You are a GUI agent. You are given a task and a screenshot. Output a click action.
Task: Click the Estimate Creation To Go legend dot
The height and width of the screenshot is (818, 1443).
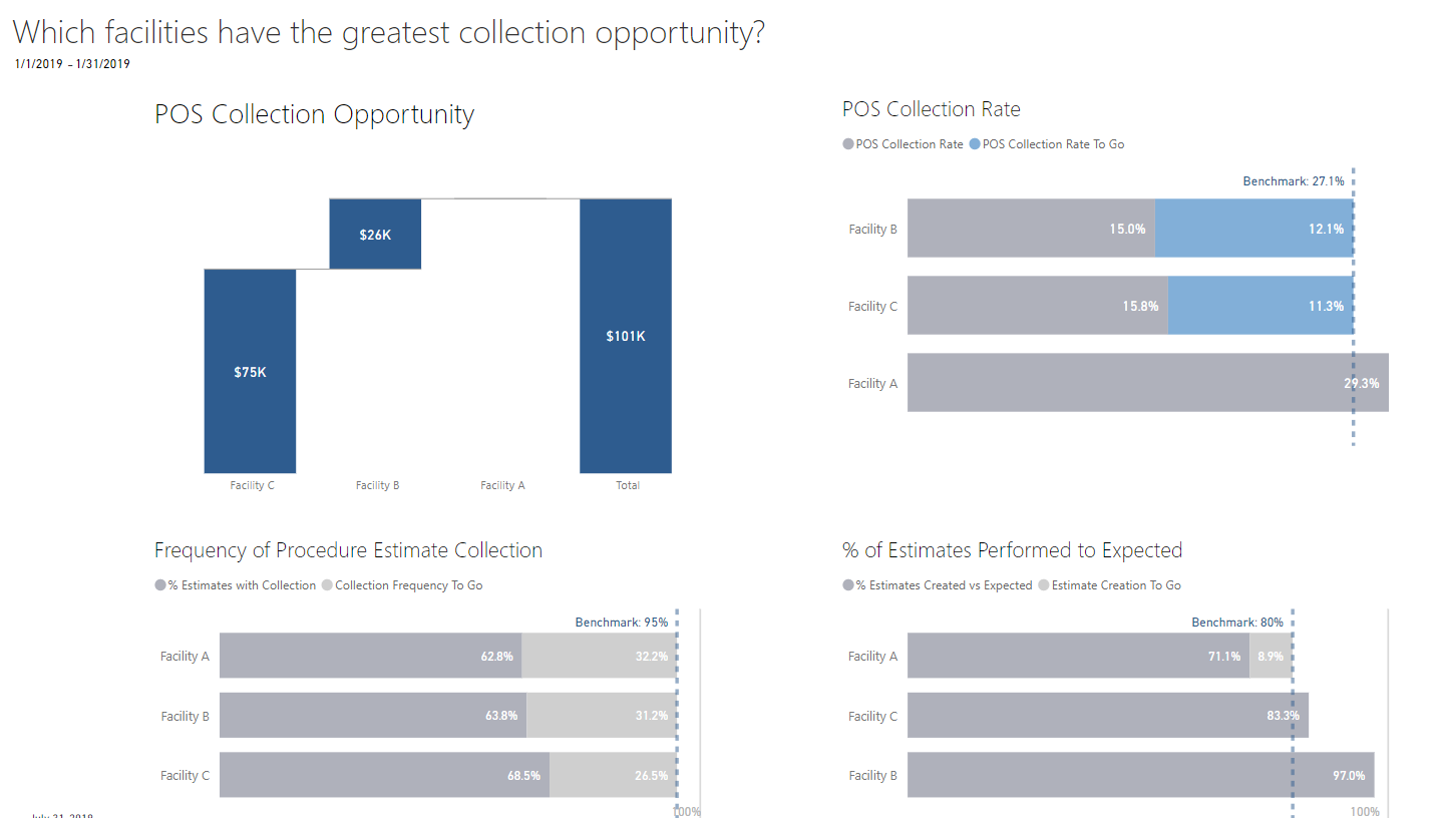(1044, 585)
